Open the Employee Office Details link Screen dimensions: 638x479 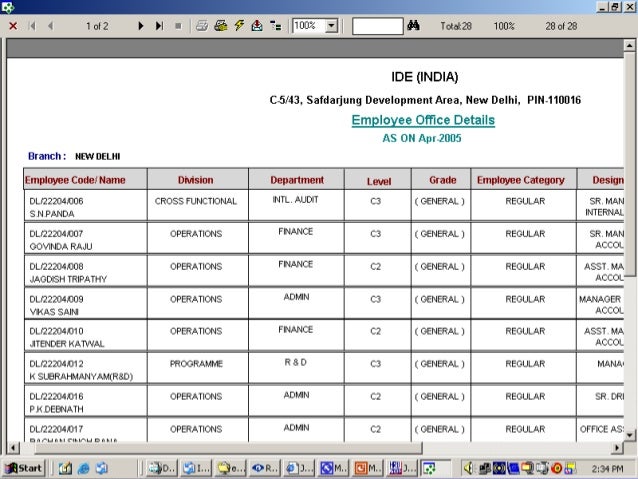[423, 120]
